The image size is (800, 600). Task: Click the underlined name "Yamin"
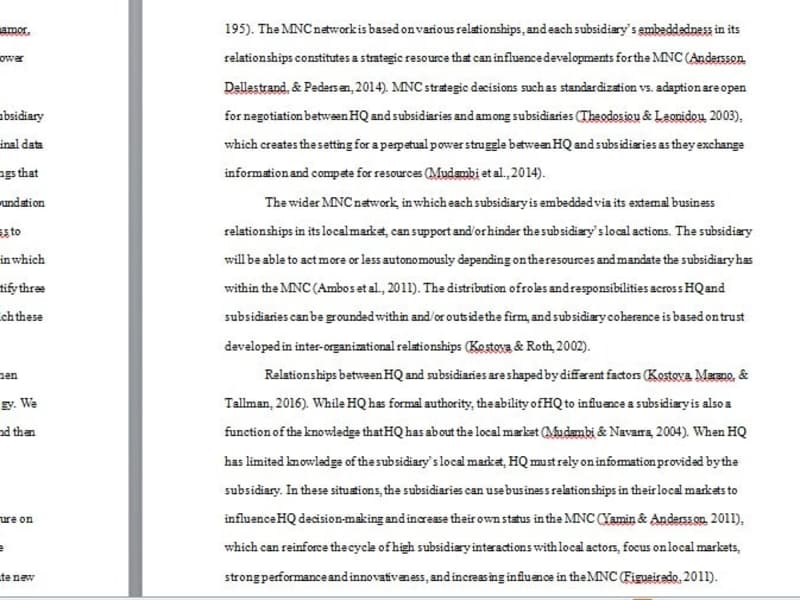coord(618,519)
